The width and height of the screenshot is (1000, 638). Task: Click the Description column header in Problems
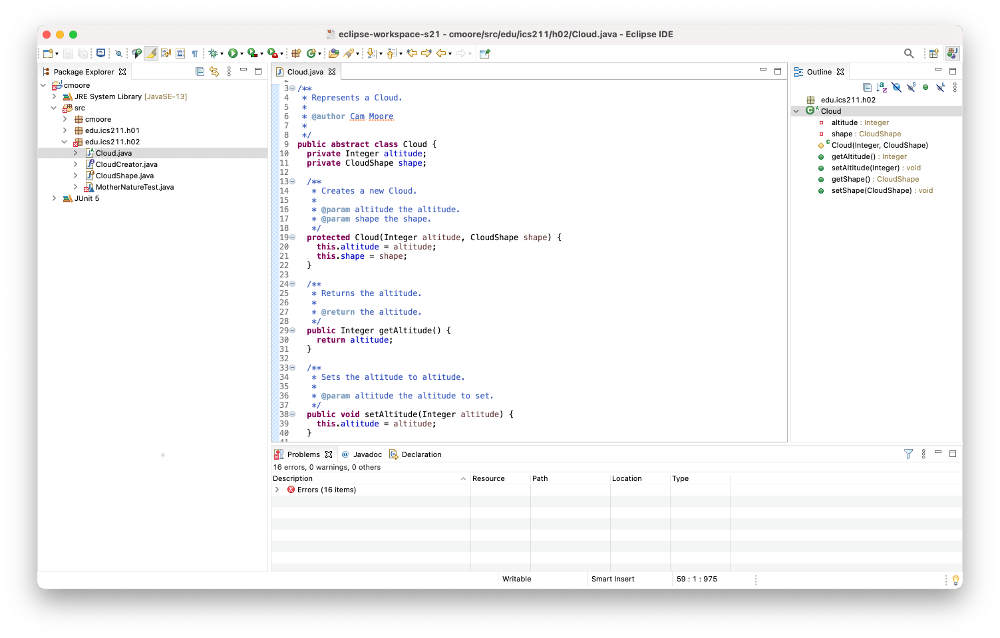(x=293, y=478)
